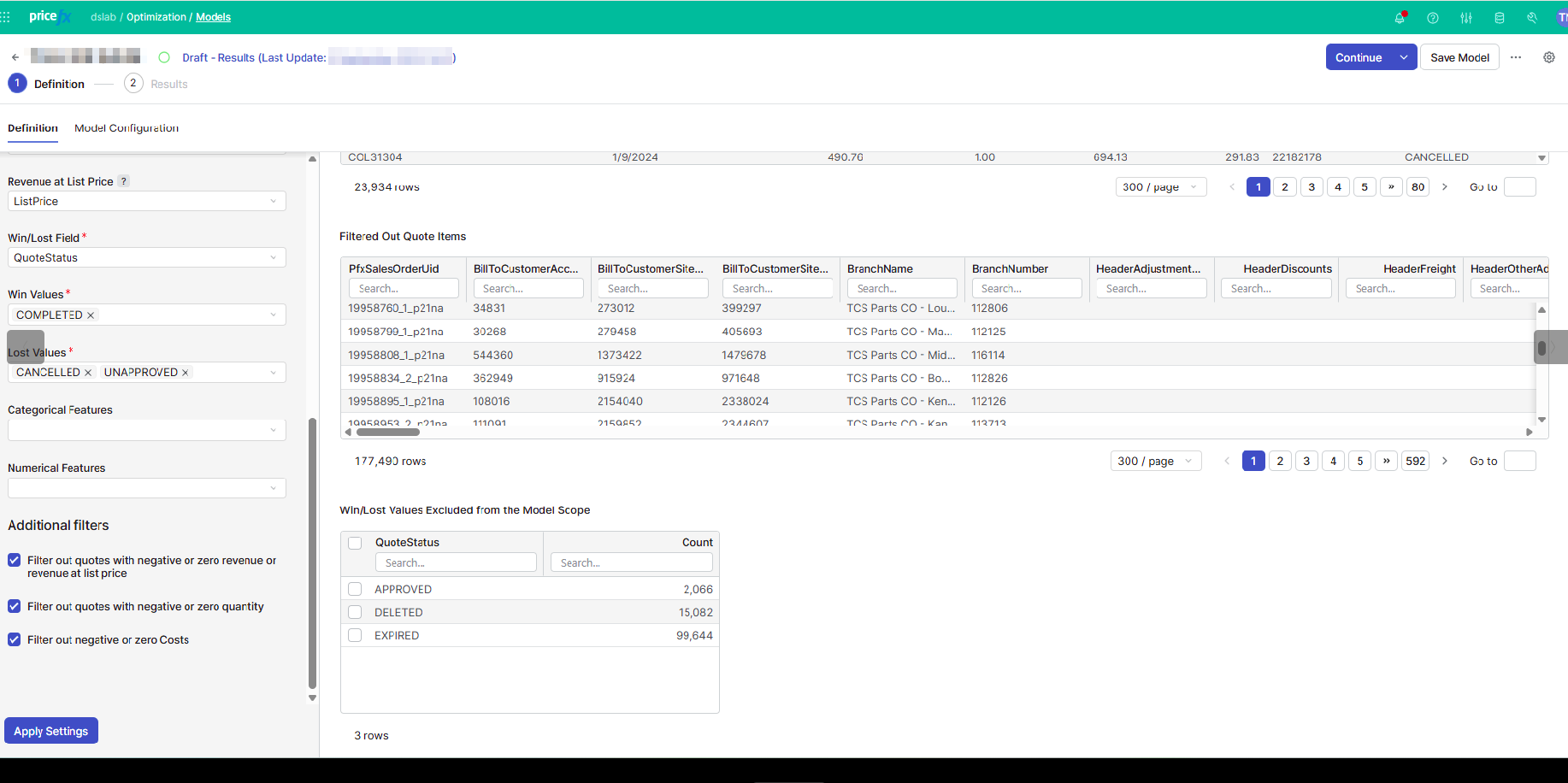
Task: Switch to the Model Configuration tab
Action: tap(127, 128)
